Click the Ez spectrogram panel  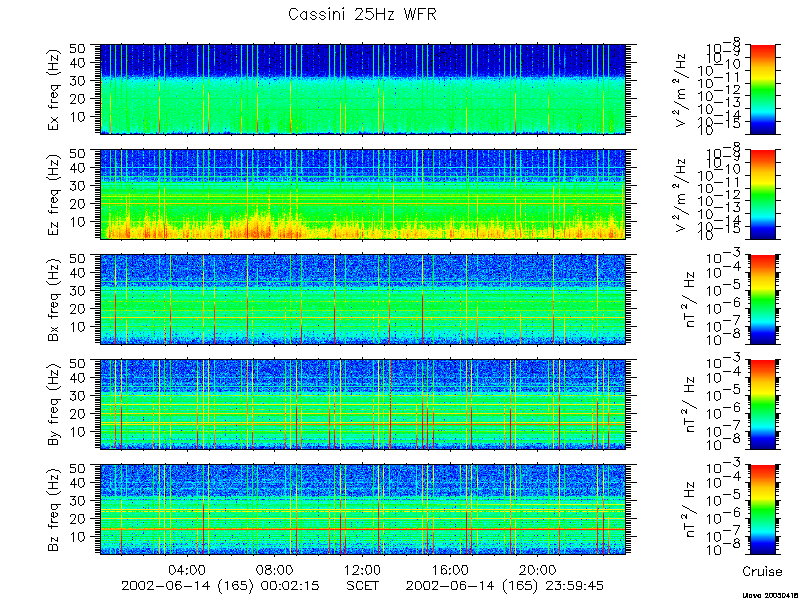[363, 194]
